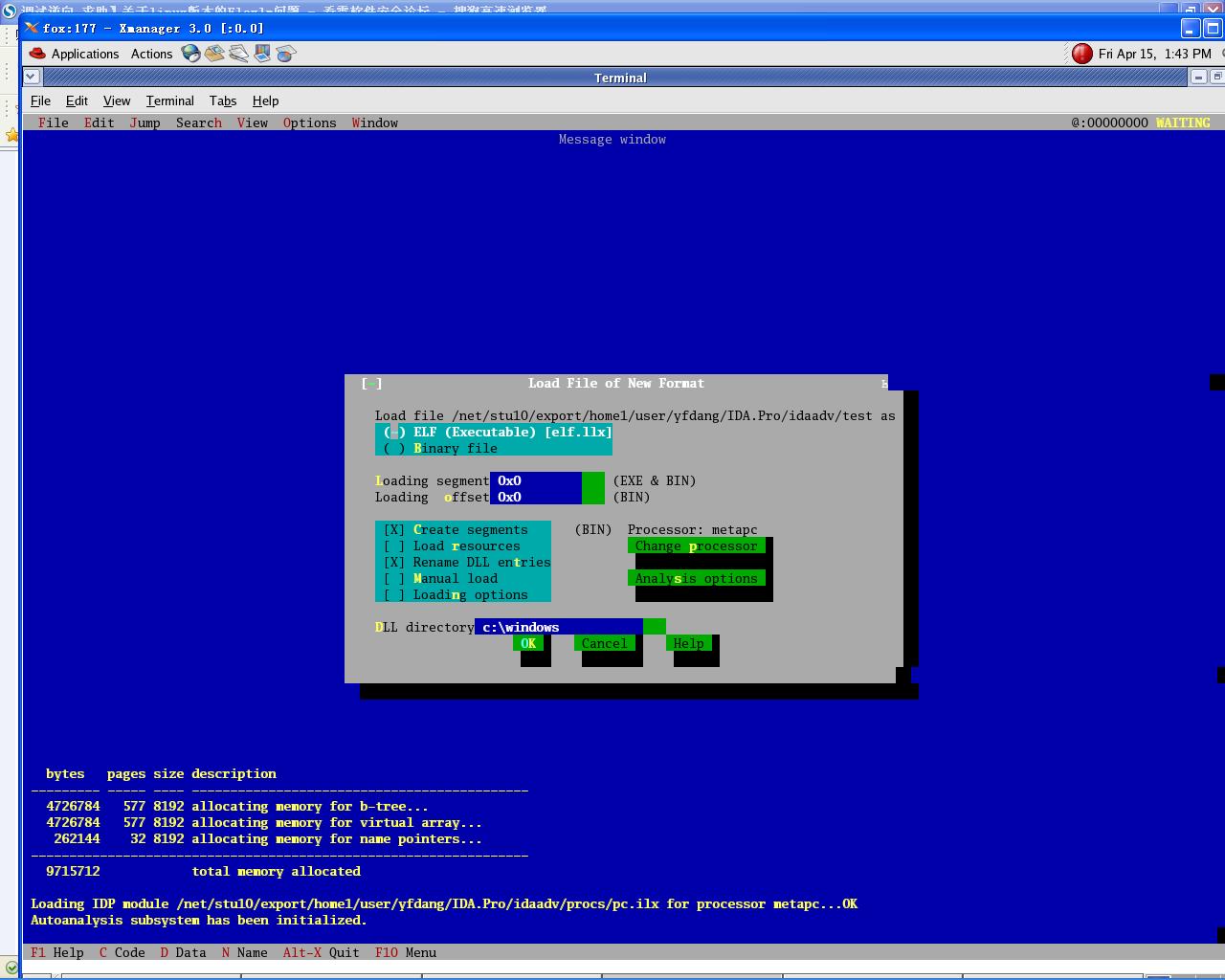
Task: Open IDA's Options menu
Action: tap(310, 122)
